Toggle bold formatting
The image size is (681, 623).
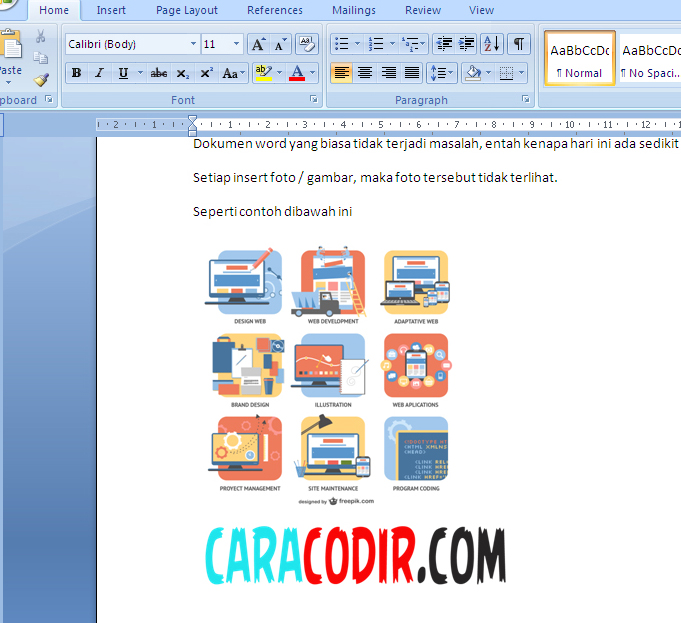(77, 73)
